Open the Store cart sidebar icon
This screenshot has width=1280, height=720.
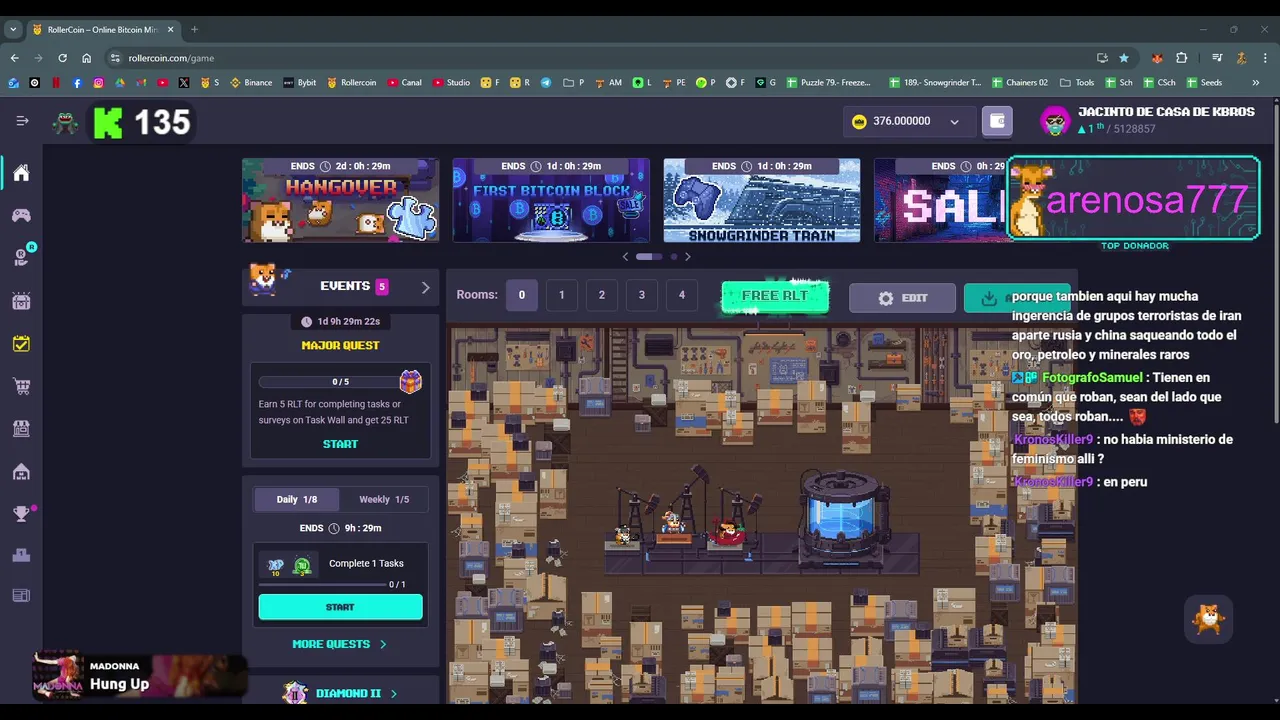point(21,386)
